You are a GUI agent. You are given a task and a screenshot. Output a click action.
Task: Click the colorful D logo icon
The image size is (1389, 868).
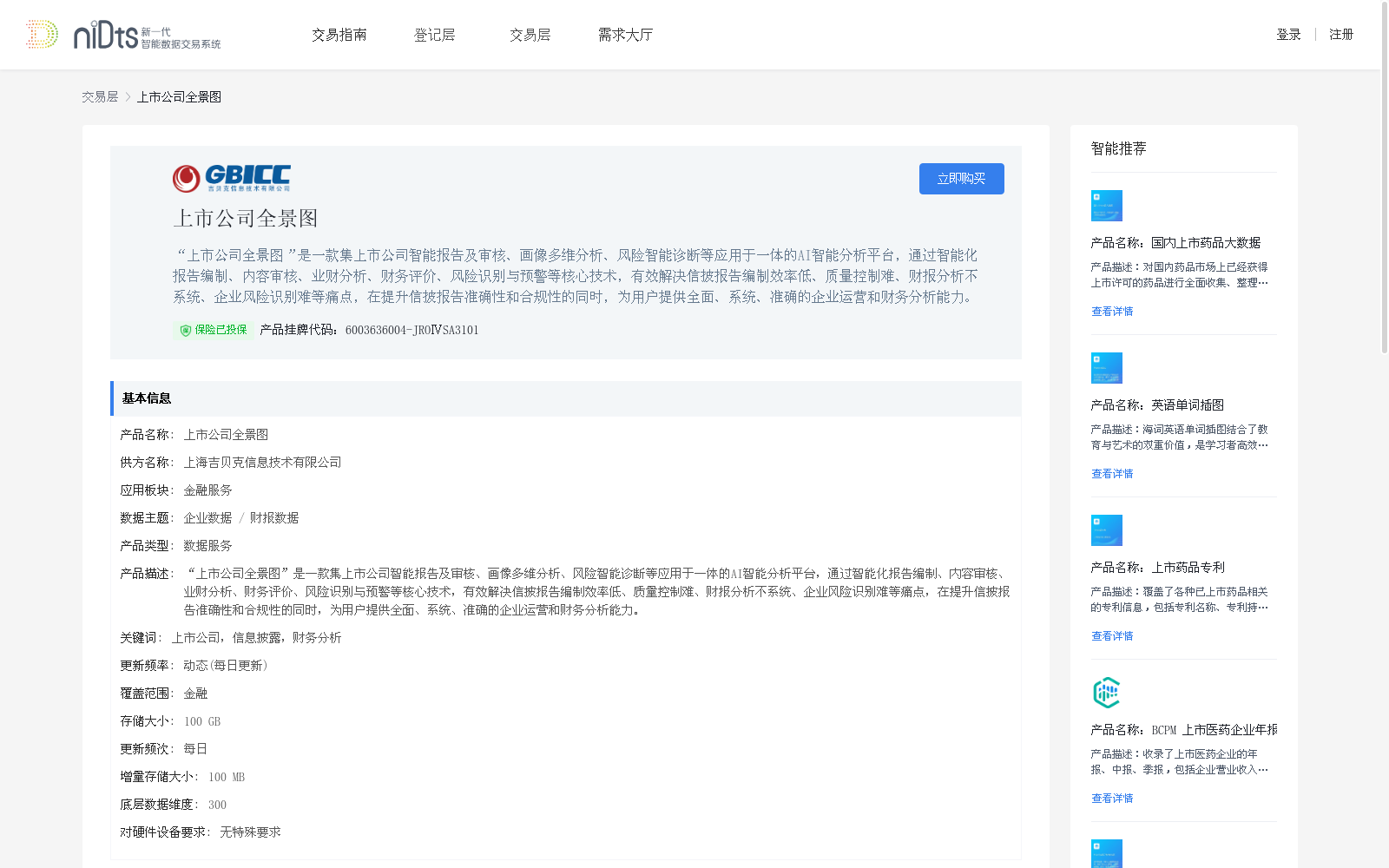coord(42,35)
